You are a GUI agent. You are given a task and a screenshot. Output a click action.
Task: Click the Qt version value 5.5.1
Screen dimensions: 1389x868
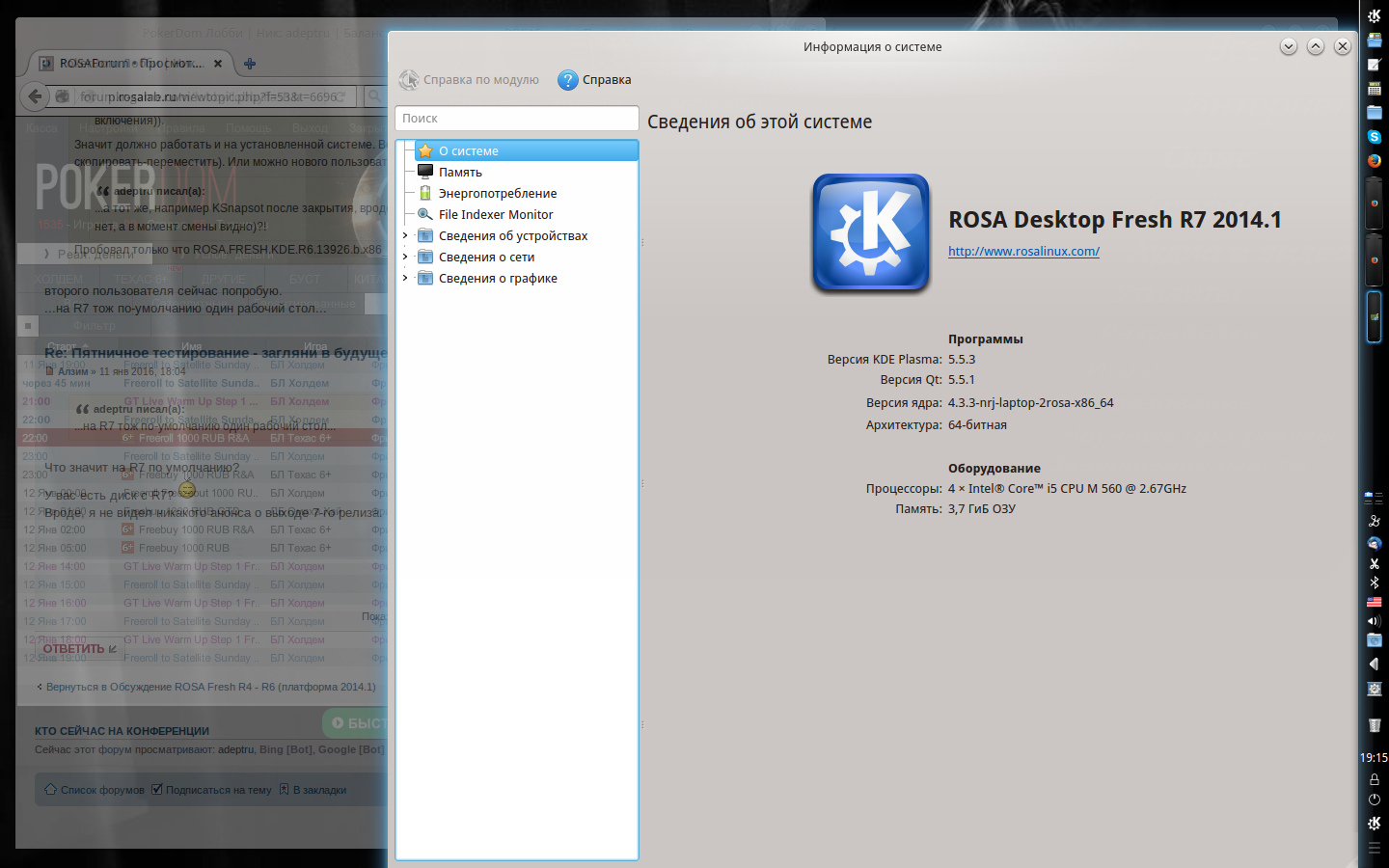(962, 380)
